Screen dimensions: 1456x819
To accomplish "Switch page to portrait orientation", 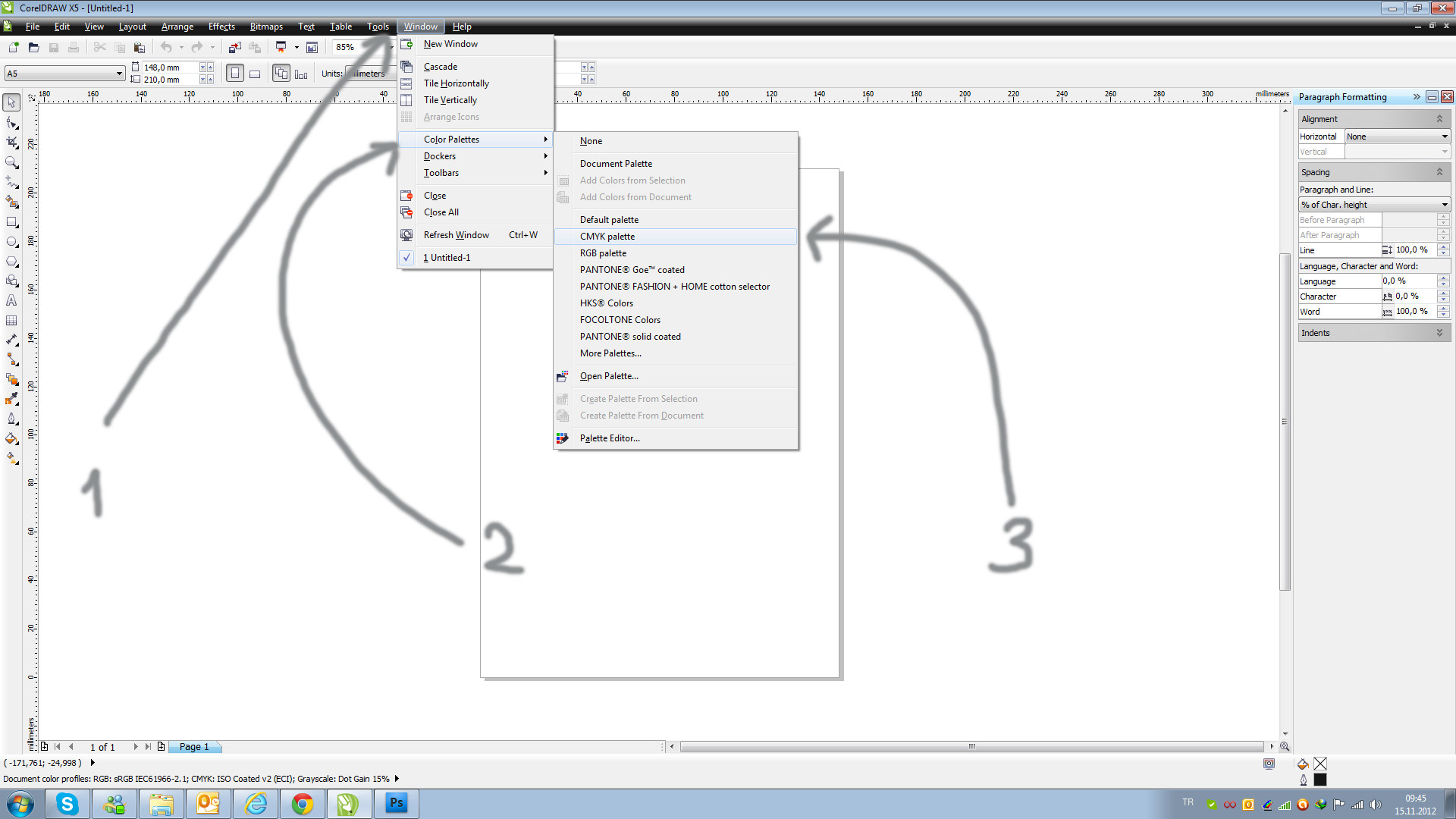I will click(235, 74).
